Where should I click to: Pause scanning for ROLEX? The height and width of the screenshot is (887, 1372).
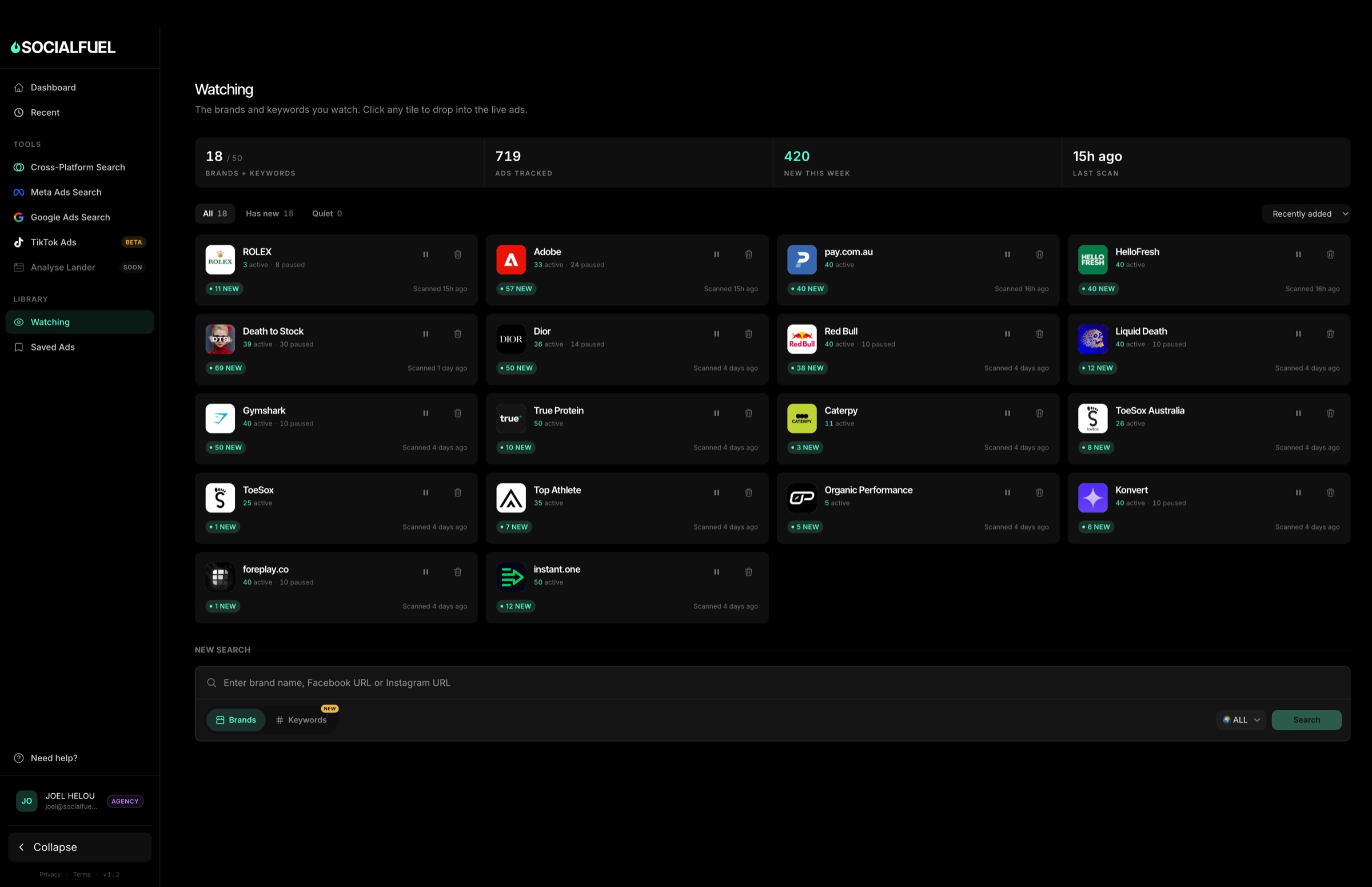coord(425,254)
